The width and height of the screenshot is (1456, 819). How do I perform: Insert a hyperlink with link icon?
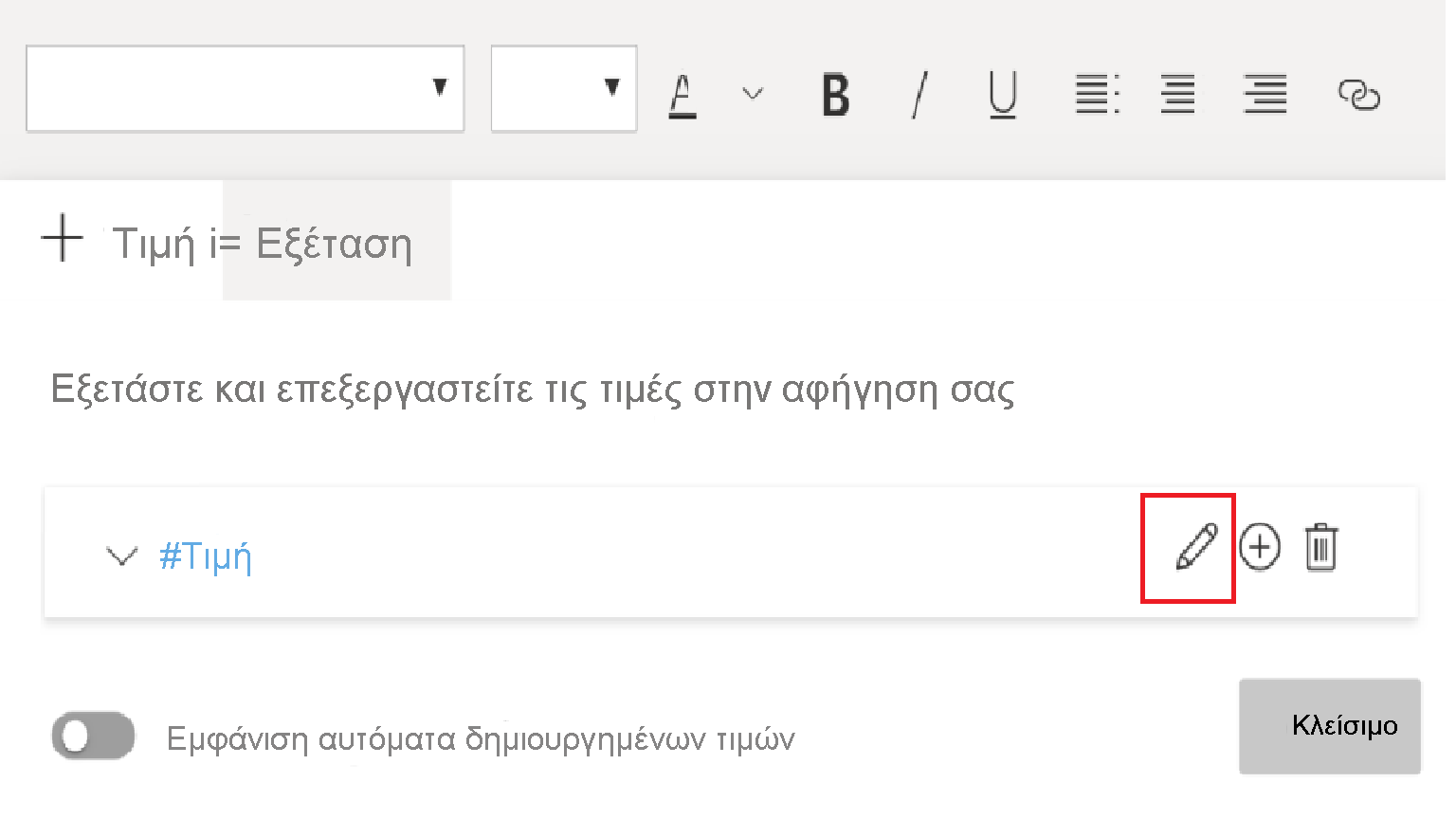coord(1358,95)
